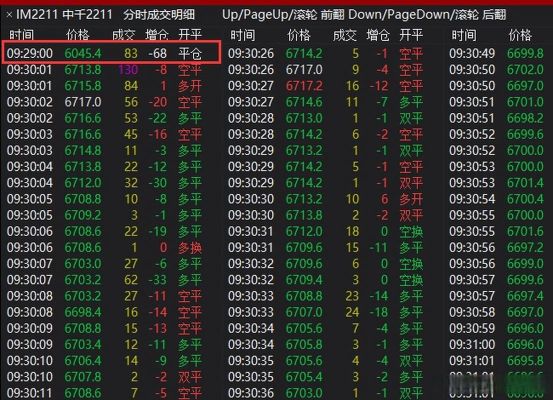Select price 6714.6
Screen dimensions: 553x400
point(304,102)
